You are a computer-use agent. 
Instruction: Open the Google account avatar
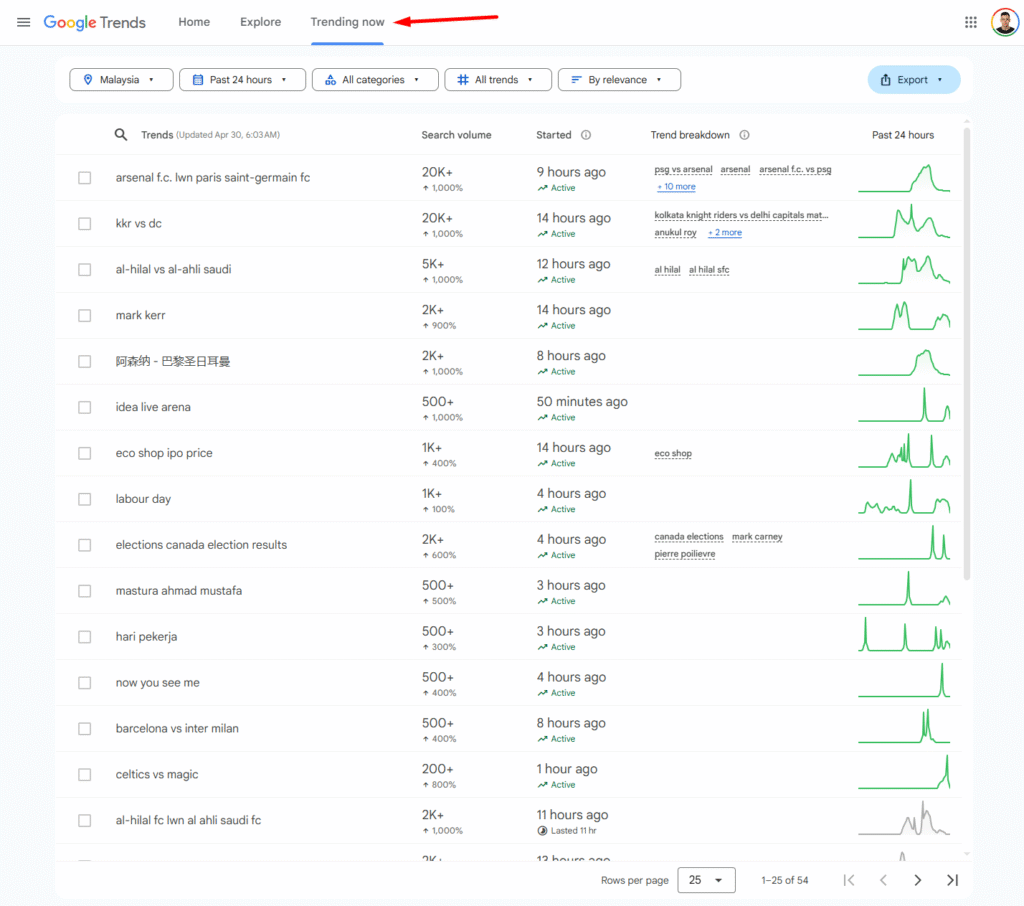pyautogui.click(x=1004, y=22)
